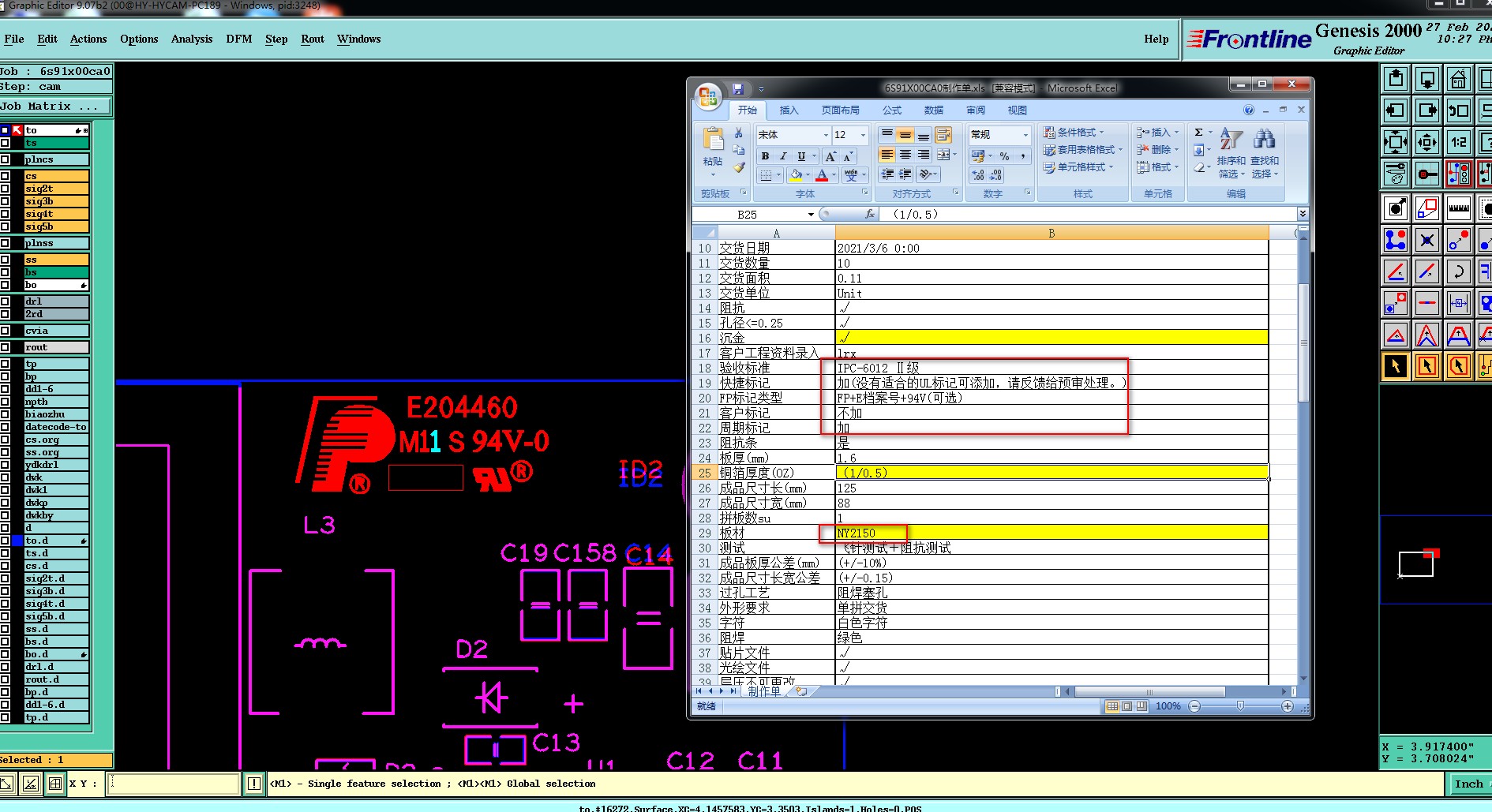The height and width of the screenshot is (812, 1492).
Task: Select the black arrow single selection tool
Action: click(x=1396, y=366)
